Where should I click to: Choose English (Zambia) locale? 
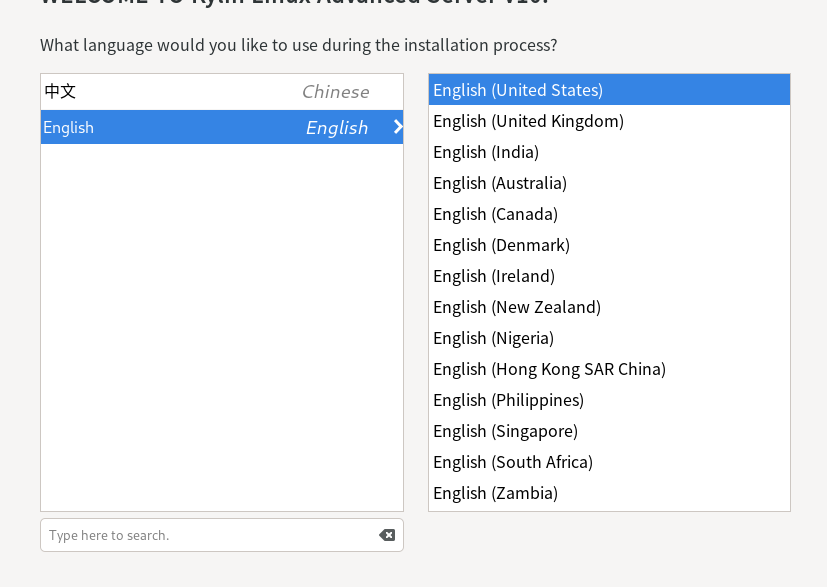(x=609, y=493)
